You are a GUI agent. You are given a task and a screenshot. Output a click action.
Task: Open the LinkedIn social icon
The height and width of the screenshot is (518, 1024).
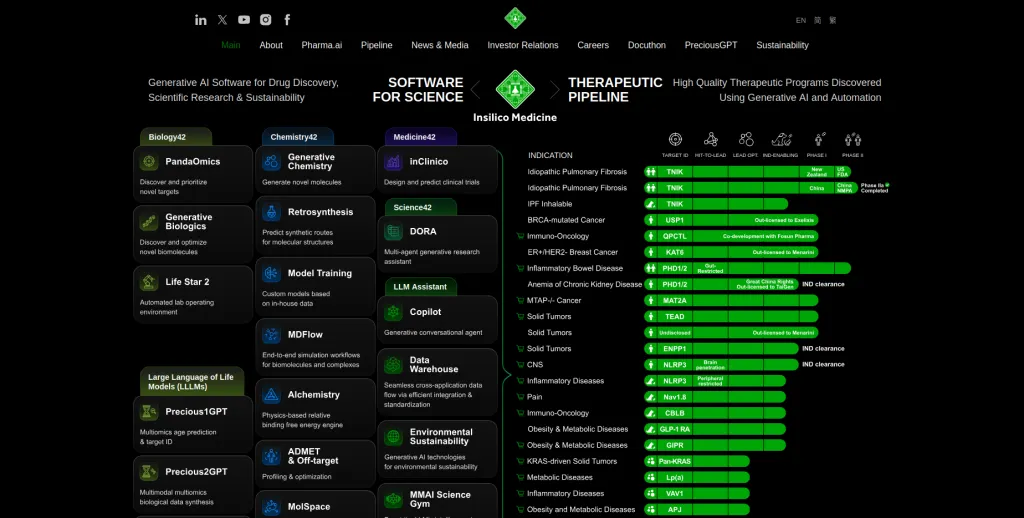click(200, 20)
